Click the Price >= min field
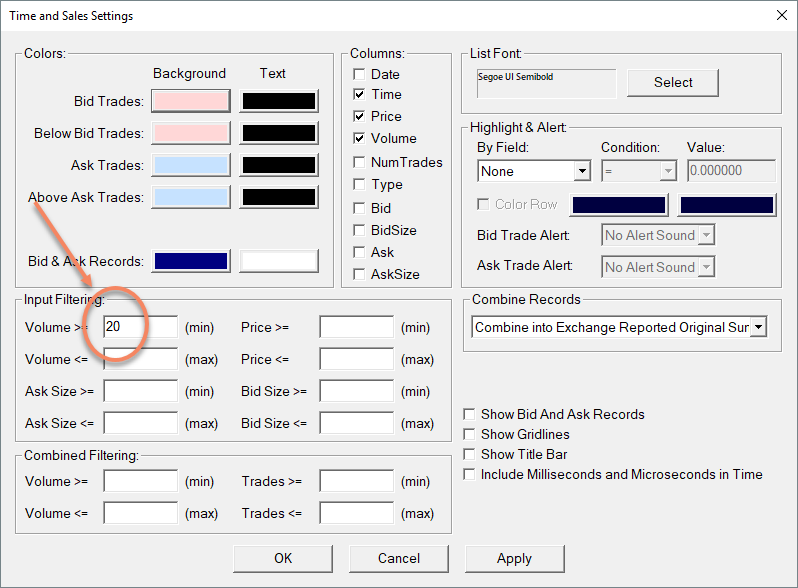This screenshot has height=588, width=798. (x=357, y=327)
